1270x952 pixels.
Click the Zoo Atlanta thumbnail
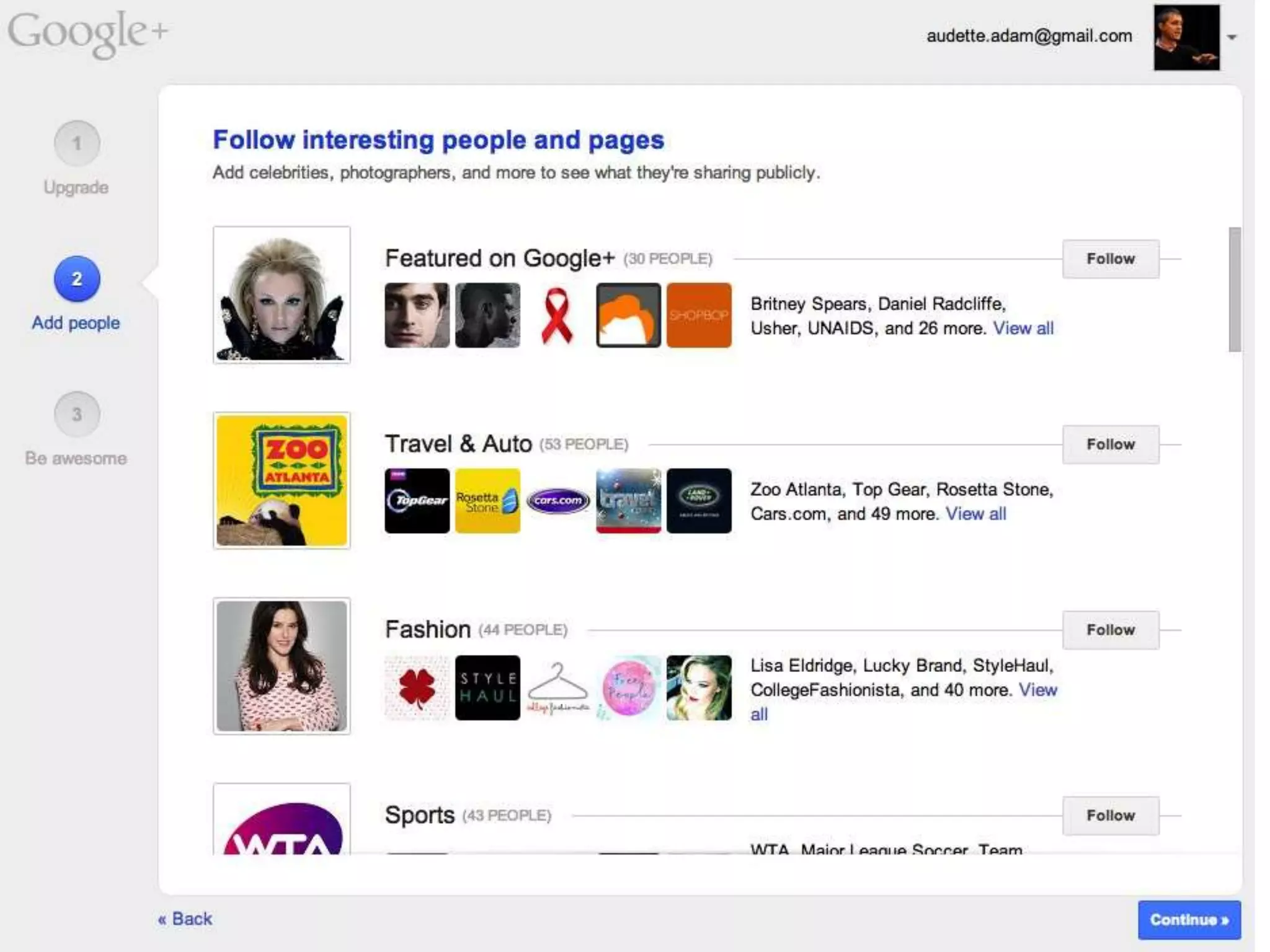tap(282, 480)
